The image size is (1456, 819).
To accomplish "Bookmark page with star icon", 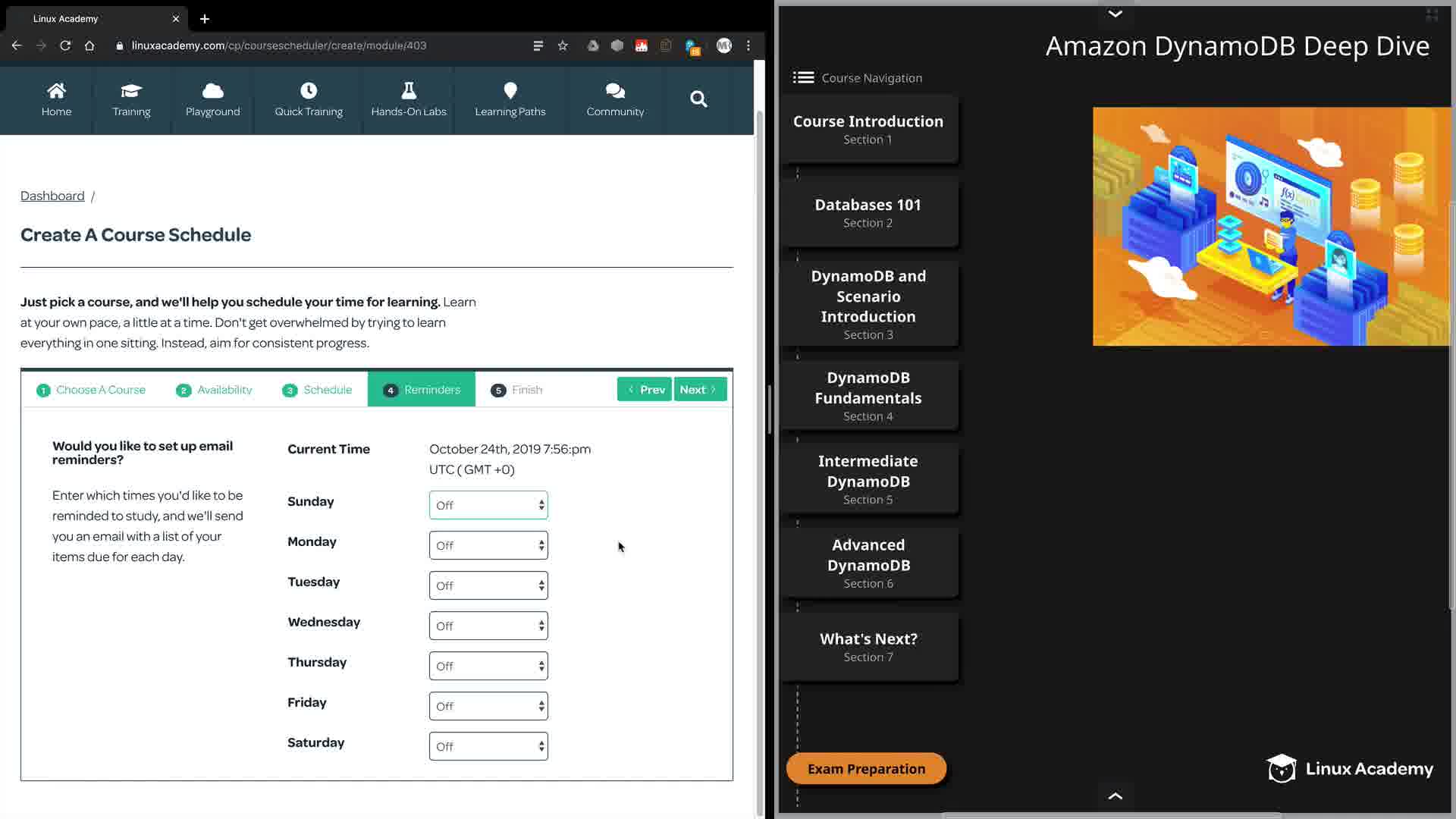I will pyautogui.click(x=563, y=45).
